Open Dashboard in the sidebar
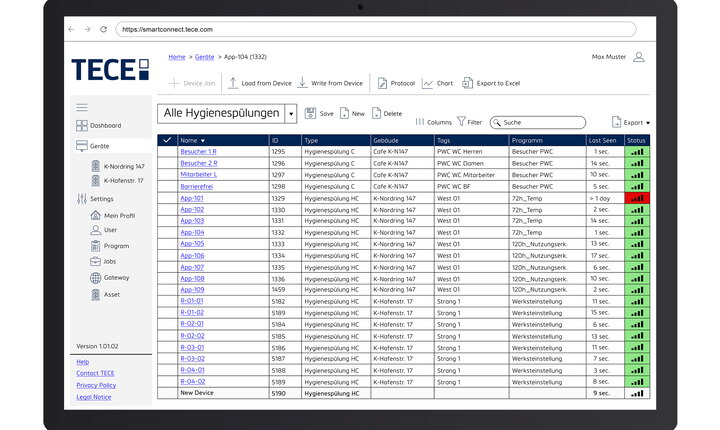Image resolution: width=720 pixels, height=430 pixels. (105, 126)
